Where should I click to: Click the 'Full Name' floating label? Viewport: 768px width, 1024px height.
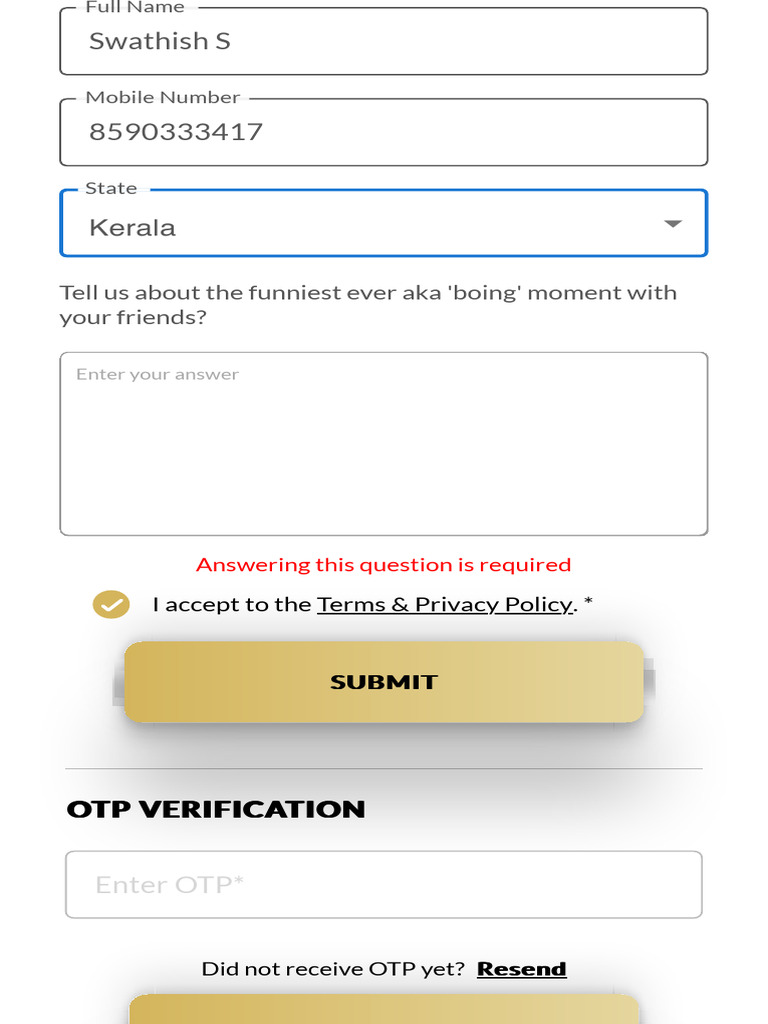click(x=135, y=7)
